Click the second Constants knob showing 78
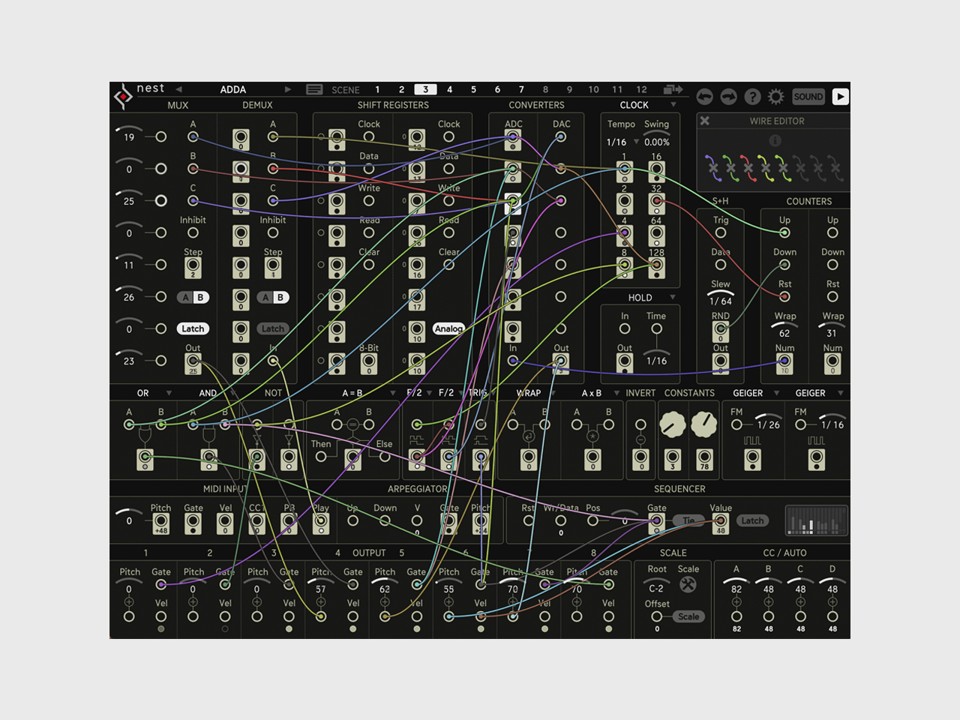Image resolution: width=960 pixels, height=720 pixels. click(704, 424)
